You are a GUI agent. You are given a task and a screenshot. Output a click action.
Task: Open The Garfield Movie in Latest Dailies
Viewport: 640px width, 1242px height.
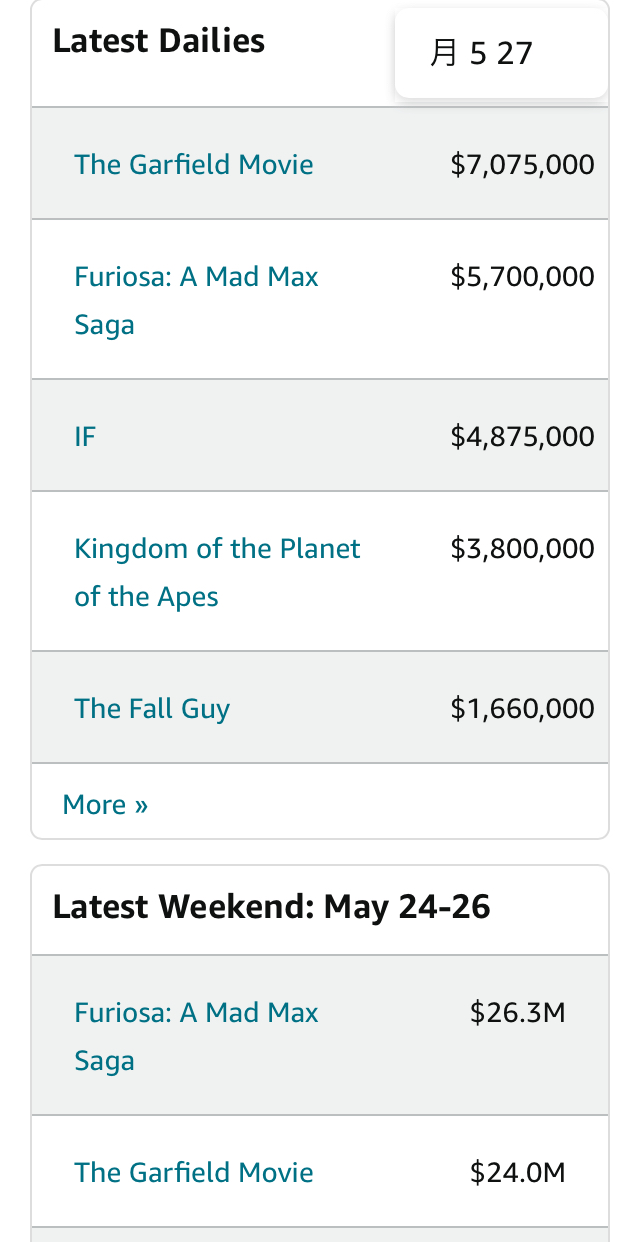click(193, 164)
